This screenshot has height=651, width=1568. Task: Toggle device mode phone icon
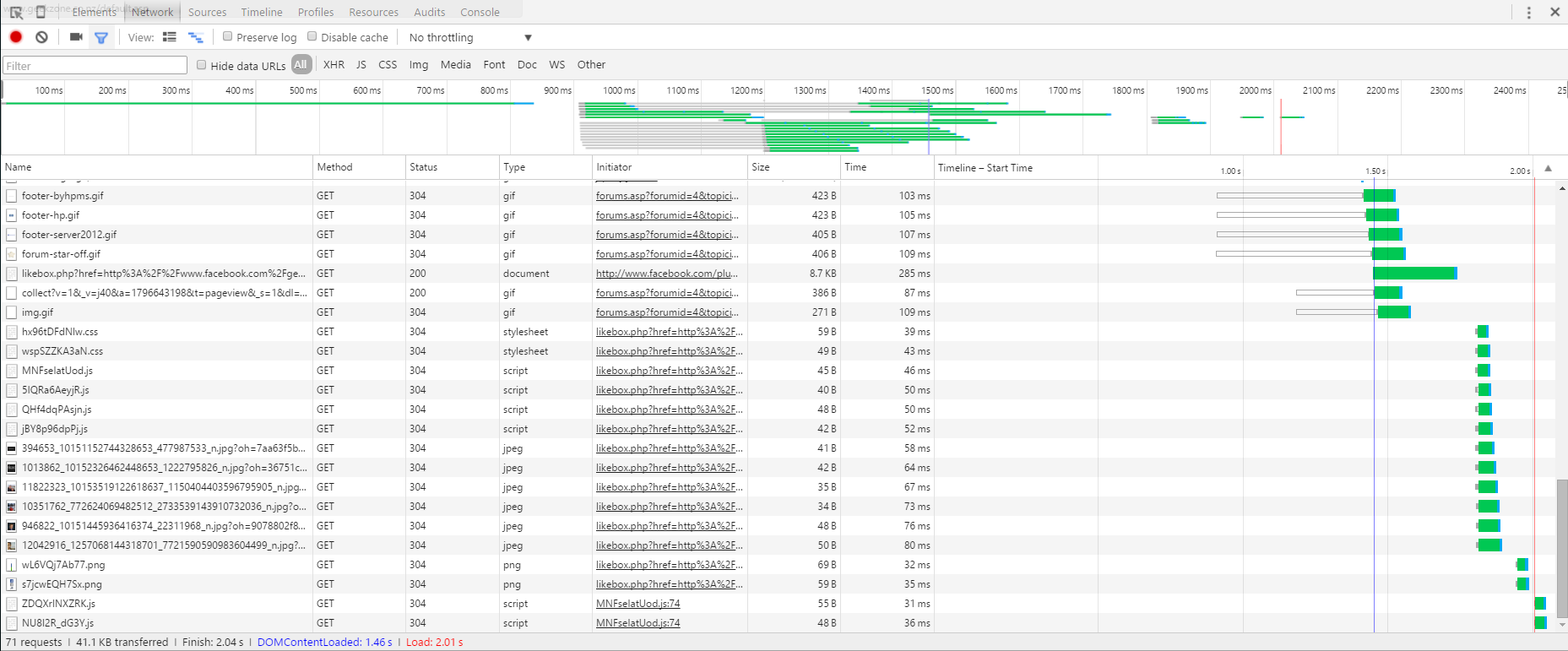[41, 13]
